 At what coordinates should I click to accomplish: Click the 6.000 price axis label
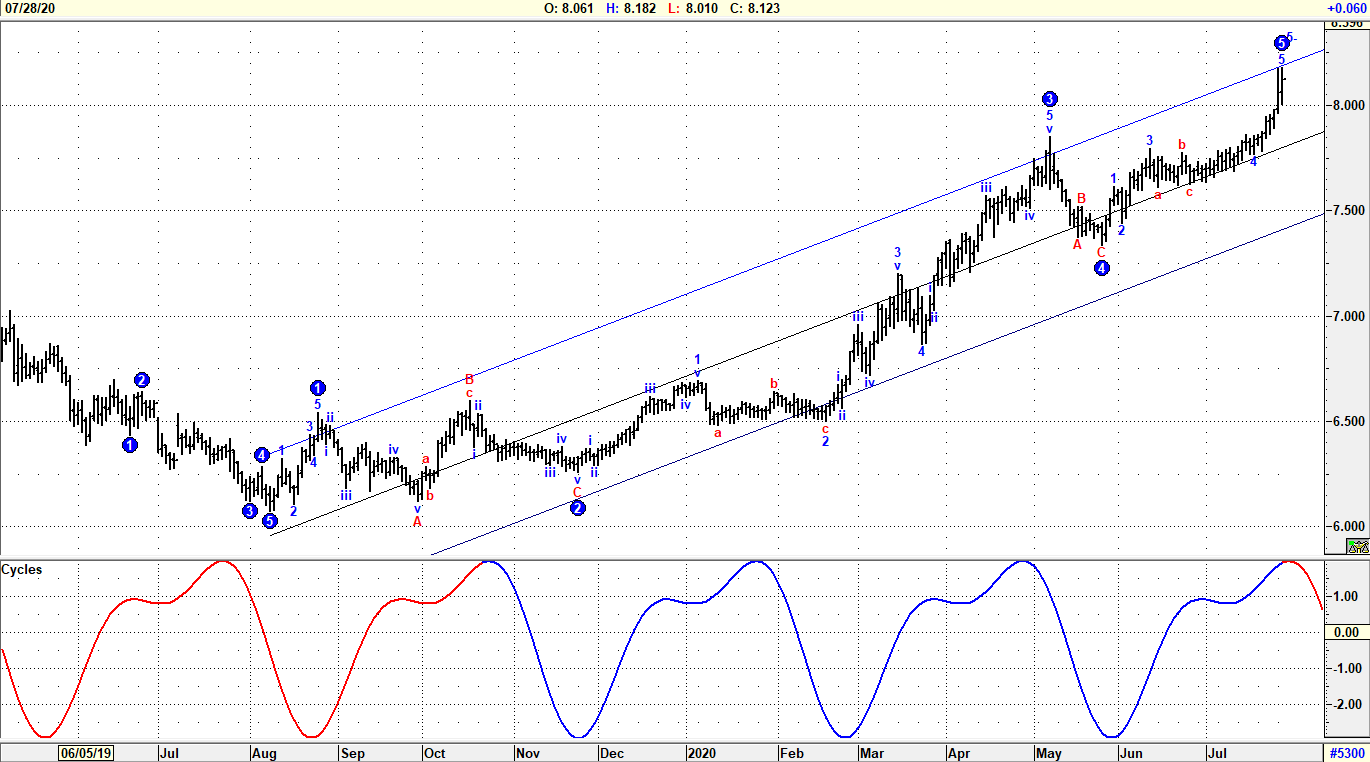coord(1350,527)
